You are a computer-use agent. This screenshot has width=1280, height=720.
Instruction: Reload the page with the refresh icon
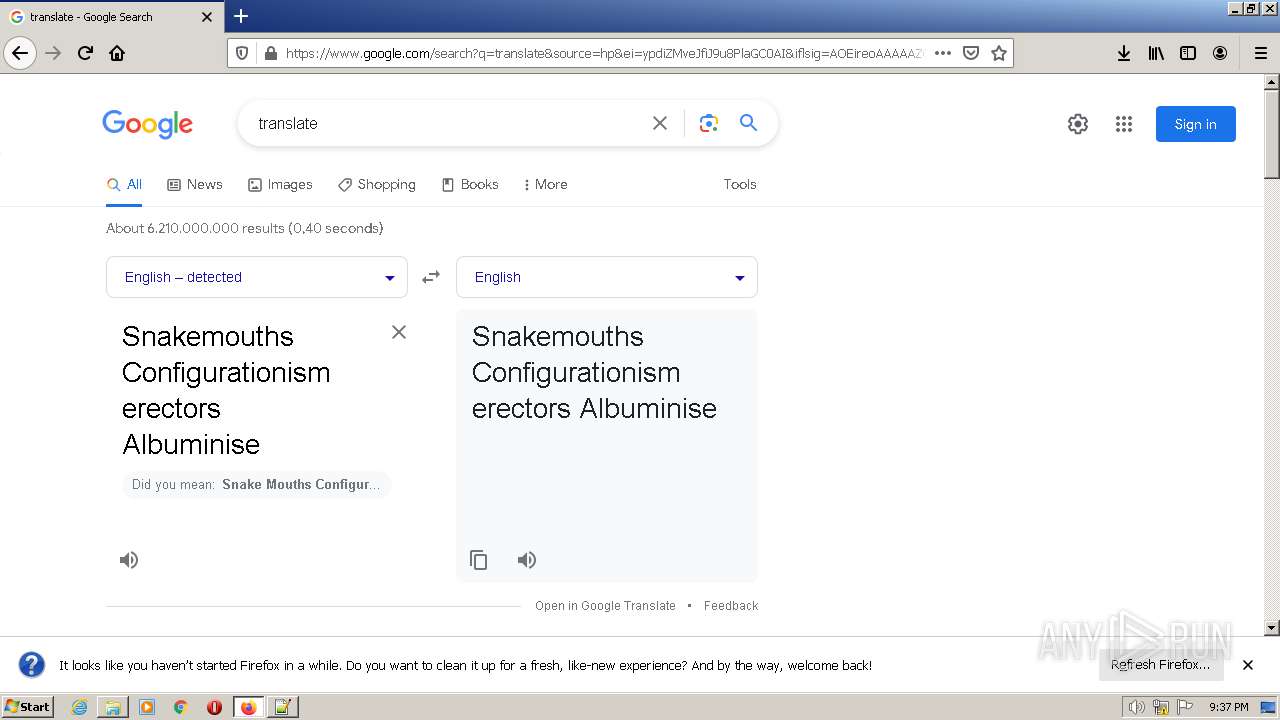(85, 53)
